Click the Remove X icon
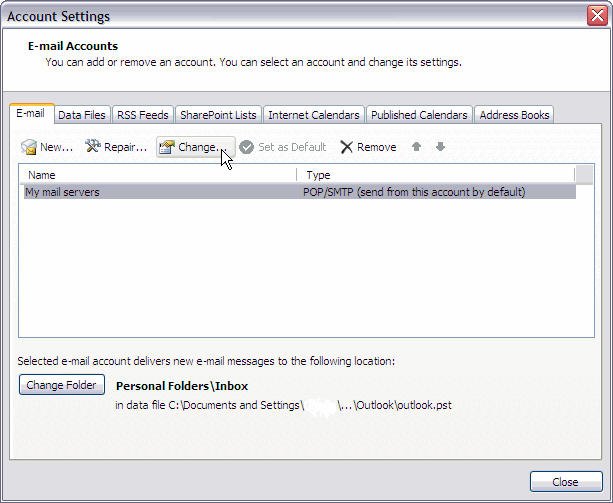Screen dimensions: 613x503 click(346, 147)
